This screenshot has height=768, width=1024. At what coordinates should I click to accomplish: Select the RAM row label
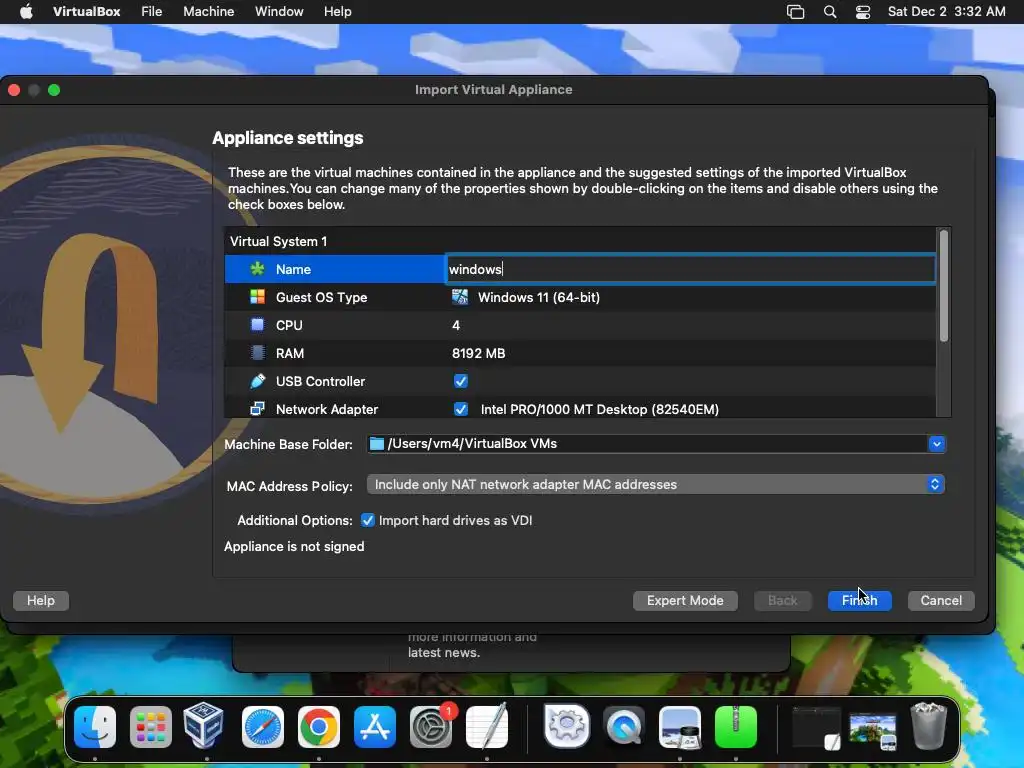click(x=290, y=353)
